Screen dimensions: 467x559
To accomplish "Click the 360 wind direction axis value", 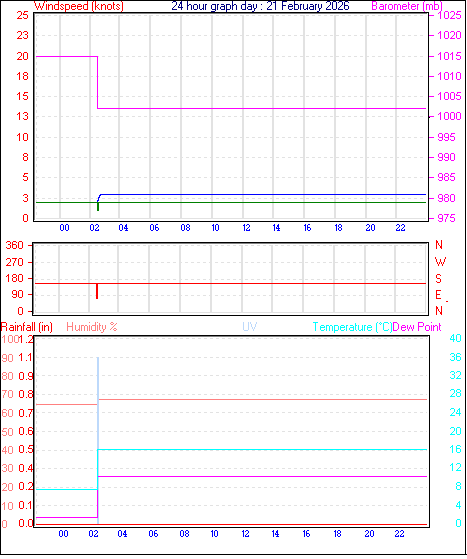I will [x=14, y=245].
